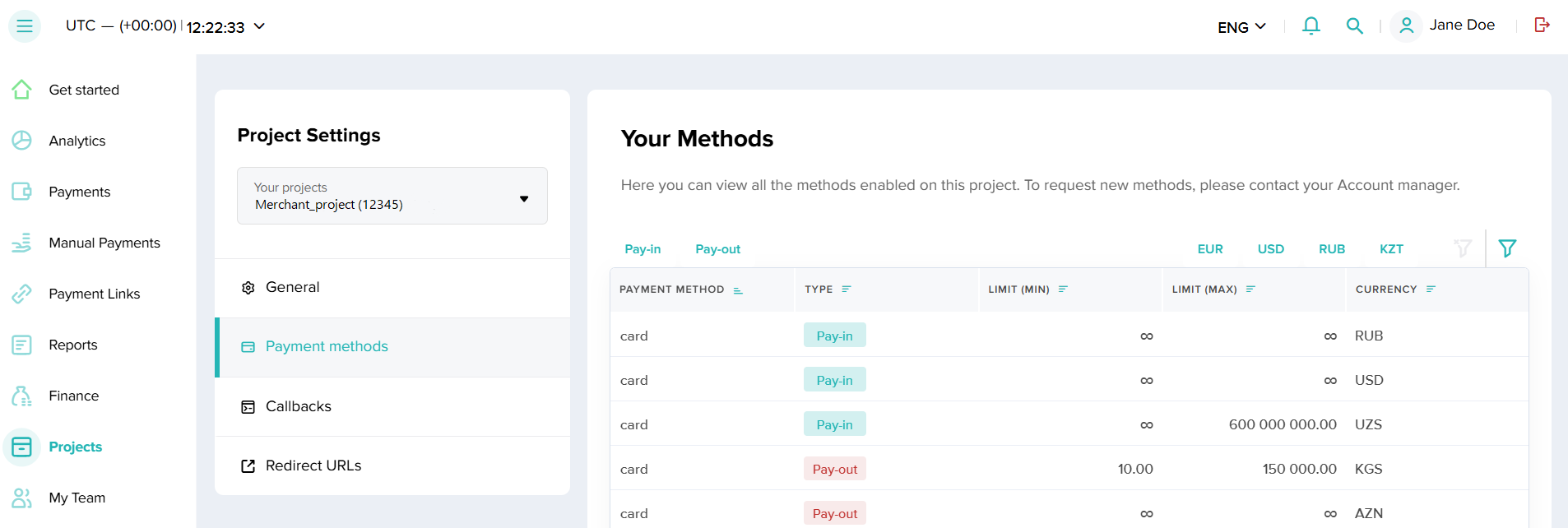Open the Your projects selector
The width and height of the screenshot is (1568, 528).
pos(392,197)
